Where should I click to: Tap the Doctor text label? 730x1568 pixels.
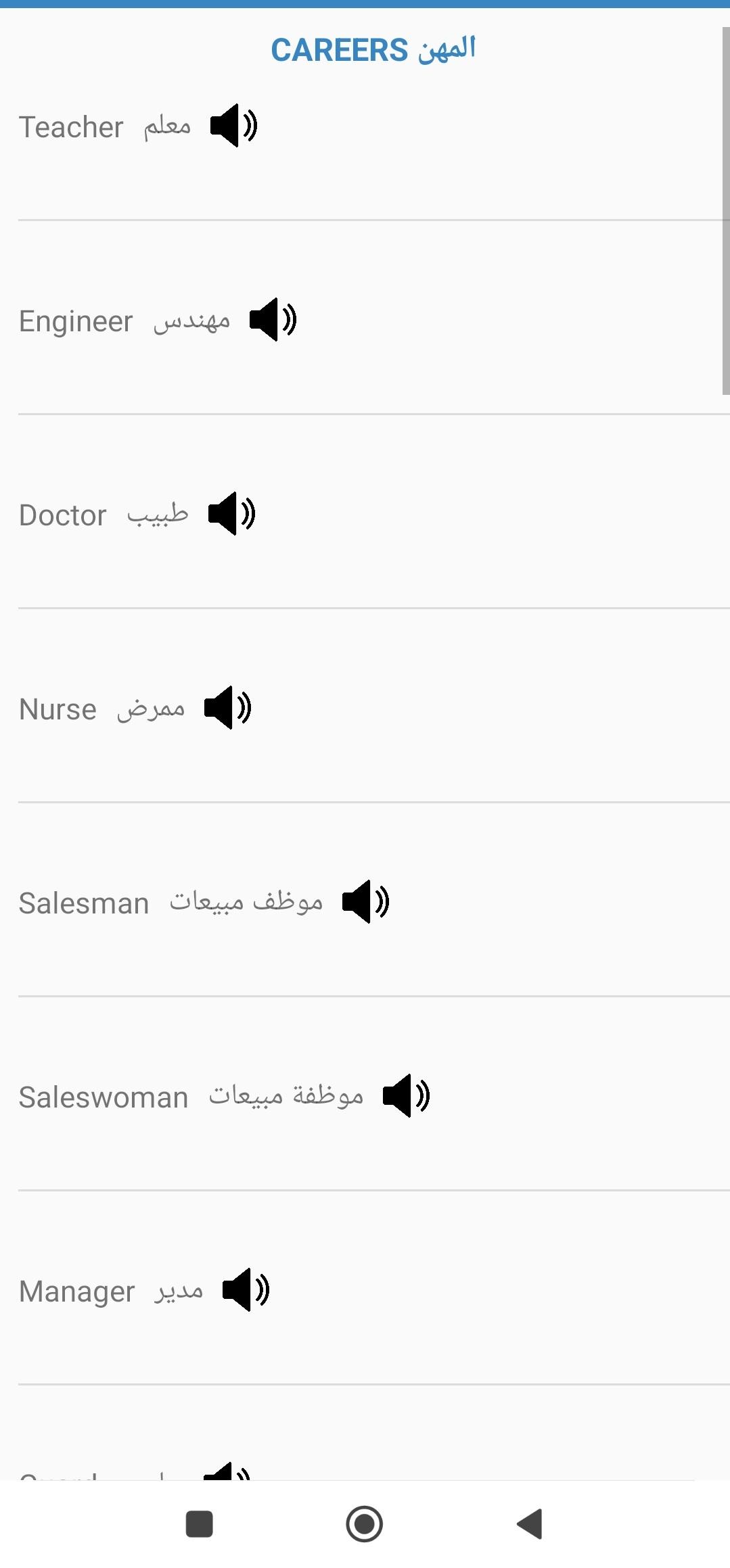(x=63, y=515)
